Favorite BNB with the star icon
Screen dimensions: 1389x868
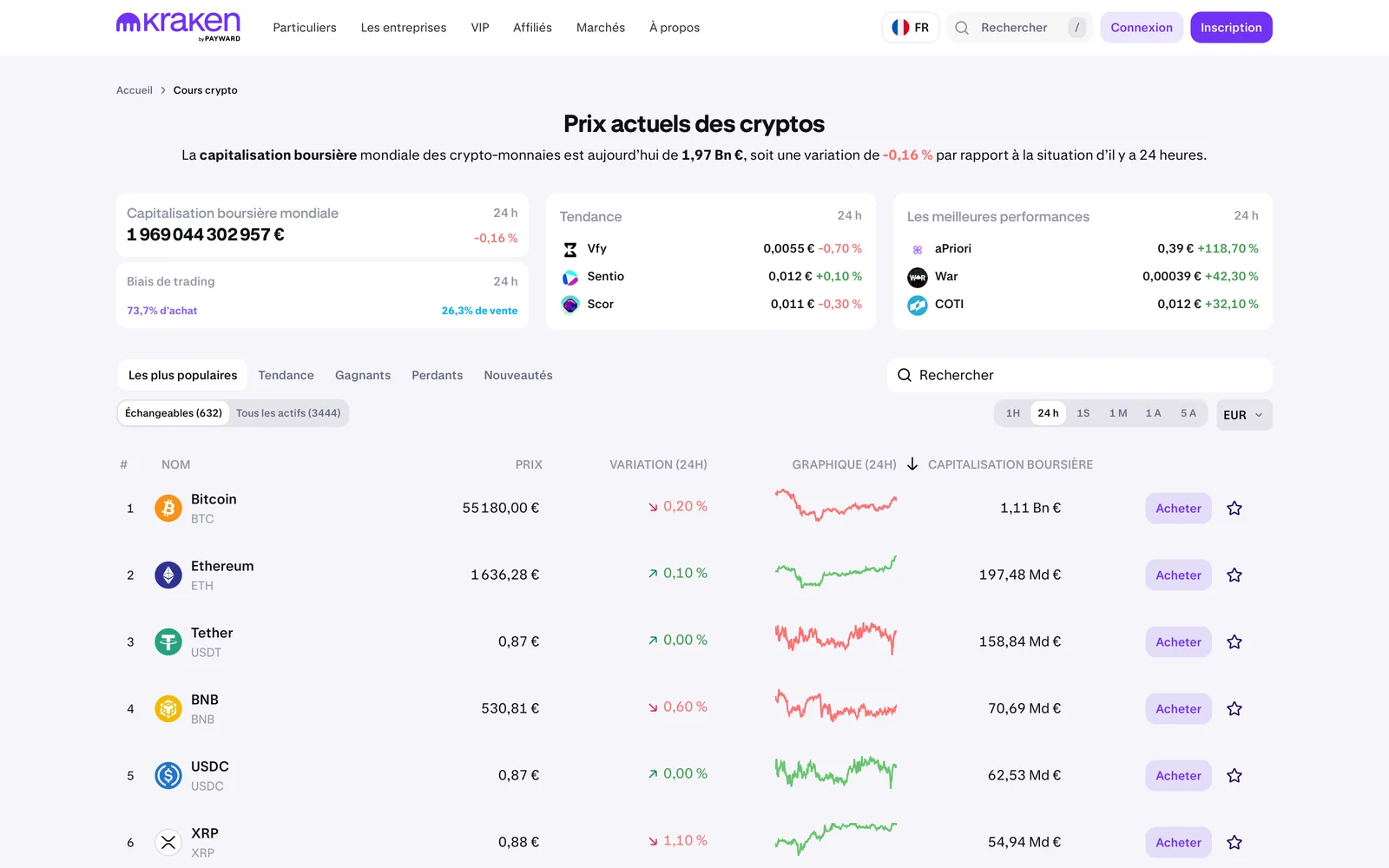click(x=1234, y=709)
